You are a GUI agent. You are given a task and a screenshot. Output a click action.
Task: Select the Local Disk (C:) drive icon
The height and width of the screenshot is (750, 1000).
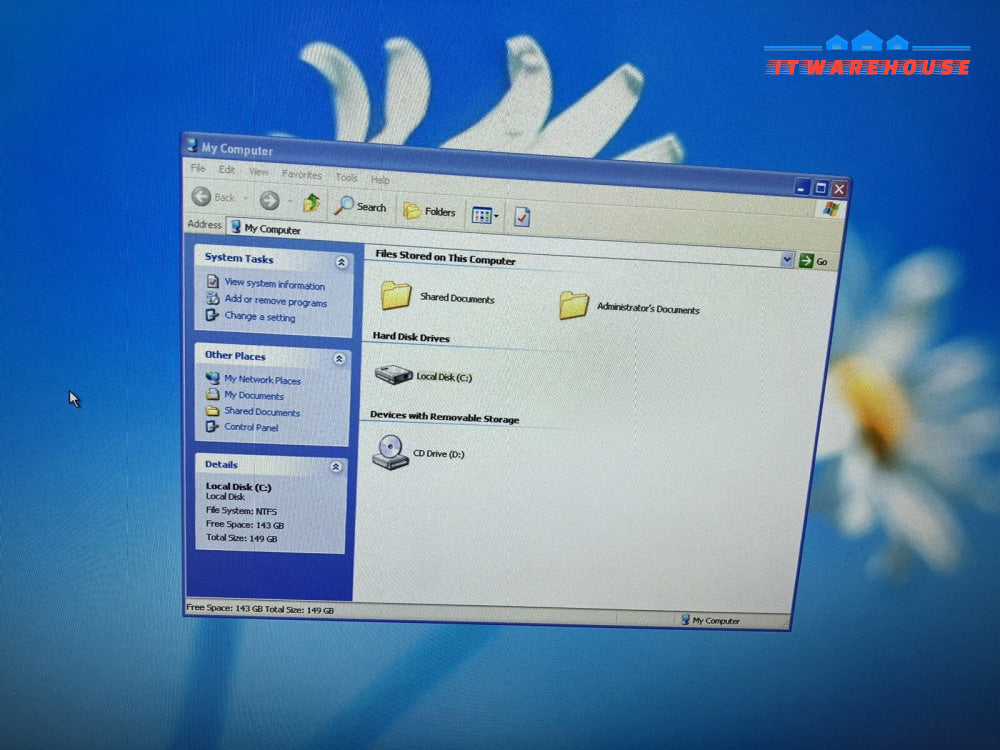point(393,374)
